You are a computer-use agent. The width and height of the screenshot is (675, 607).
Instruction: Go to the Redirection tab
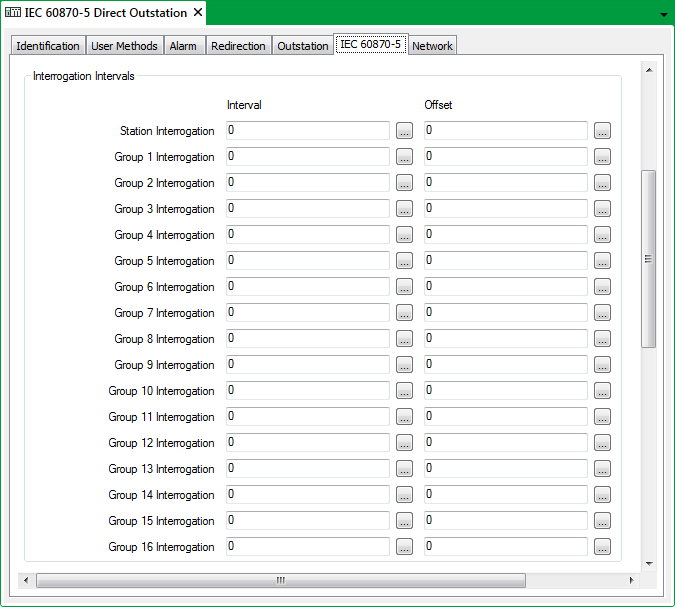click(238, 46)
